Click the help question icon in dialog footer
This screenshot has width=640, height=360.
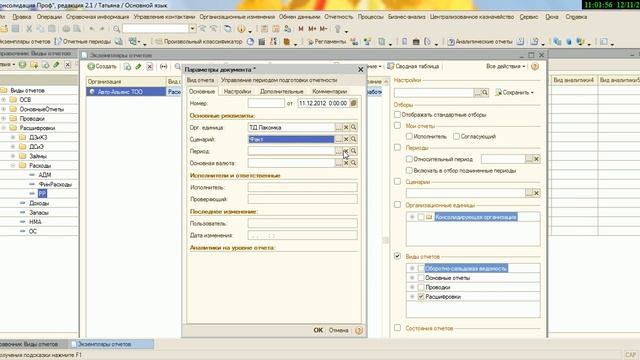tap(359, 330)
